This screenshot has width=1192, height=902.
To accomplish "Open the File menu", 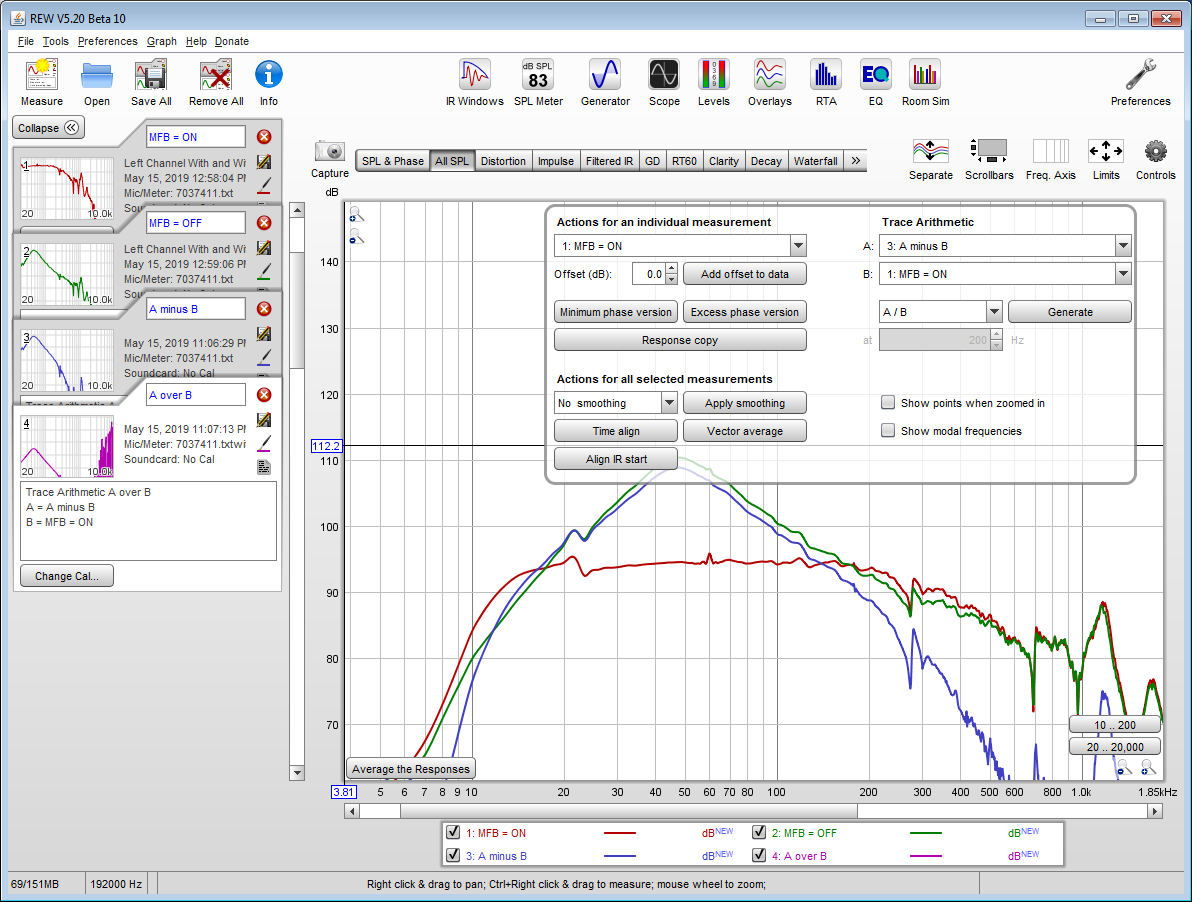I will [26, 41].
